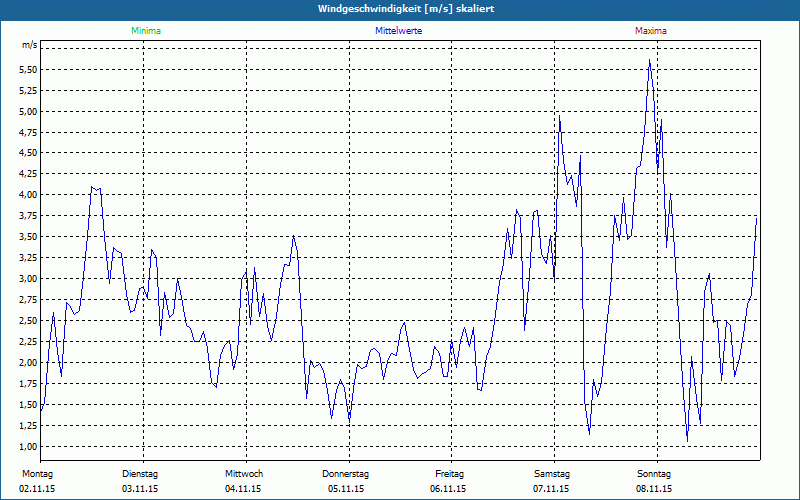Viewport: 800px width, 500px height.
Task: Click the Mittelwerte legend label
Action: [x=398, y=31]
